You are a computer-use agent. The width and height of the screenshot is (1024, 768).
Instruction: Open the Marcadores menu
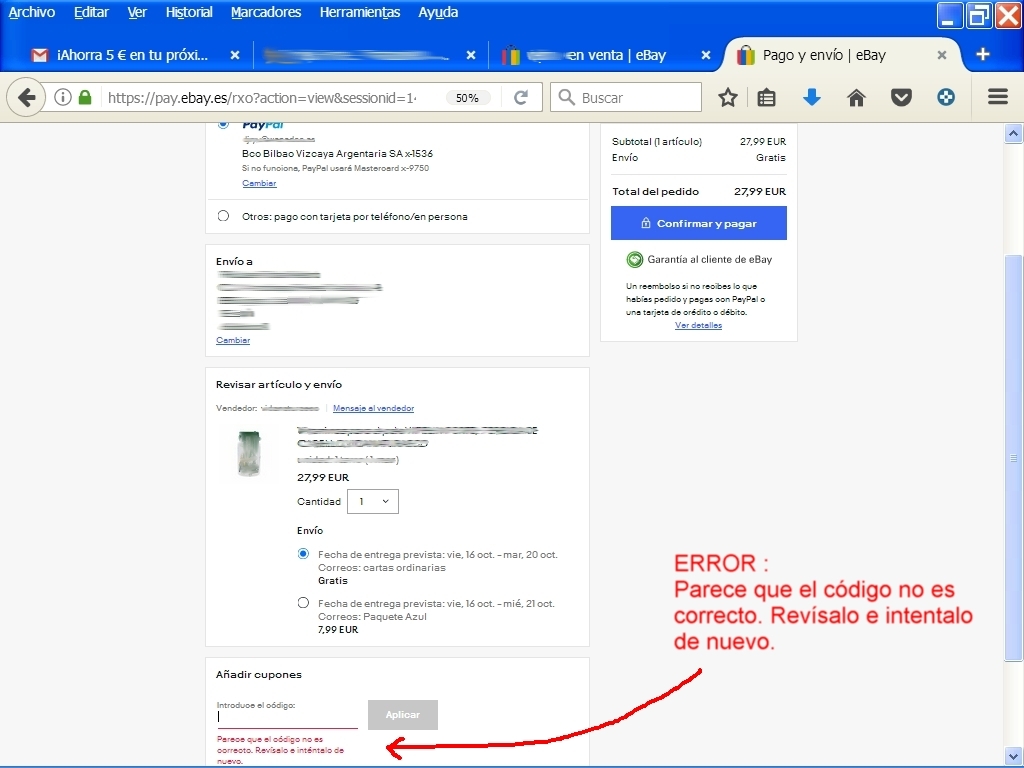pyautogui.click(x=266, y=12)
